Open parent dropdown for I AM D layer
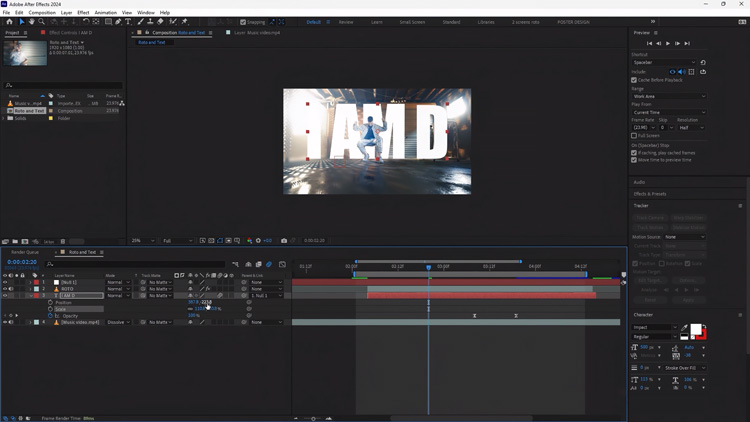The width and height of the screenshot is (750, 422). [266, 296]
